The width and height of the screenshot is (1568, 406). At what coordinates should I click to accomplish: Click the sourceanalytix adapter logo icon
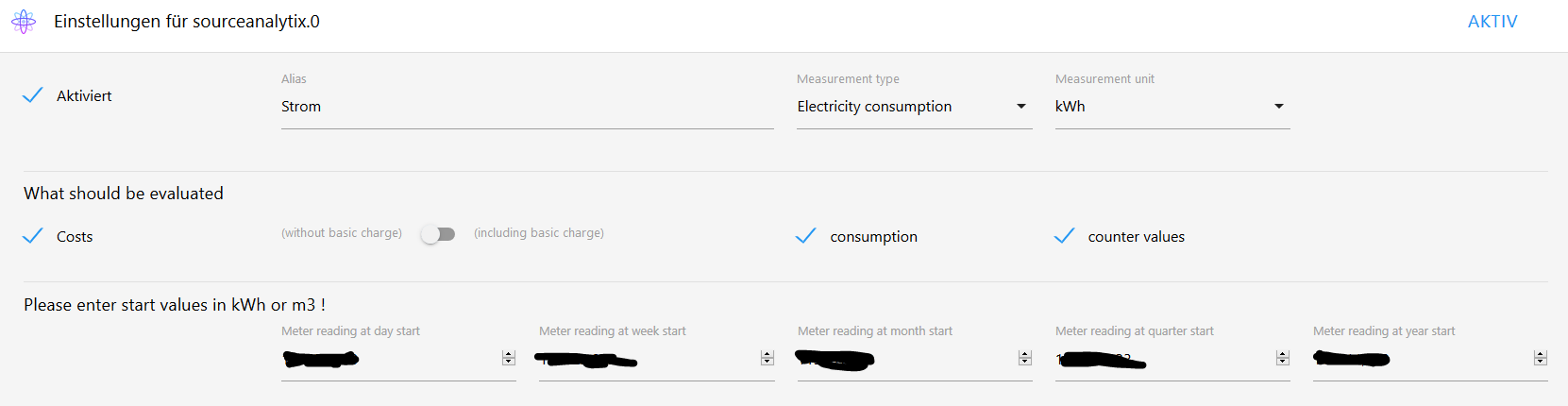point(24,22)
